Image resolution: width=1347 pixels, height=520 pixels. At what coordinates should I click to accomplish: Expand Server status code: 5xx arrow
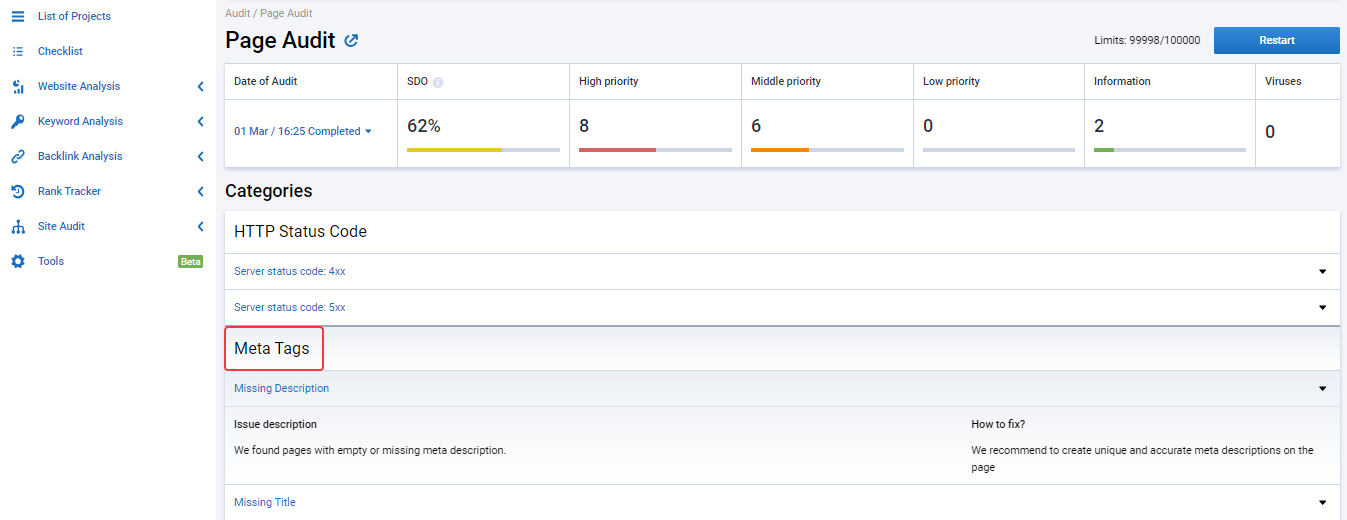(1322, 307)
